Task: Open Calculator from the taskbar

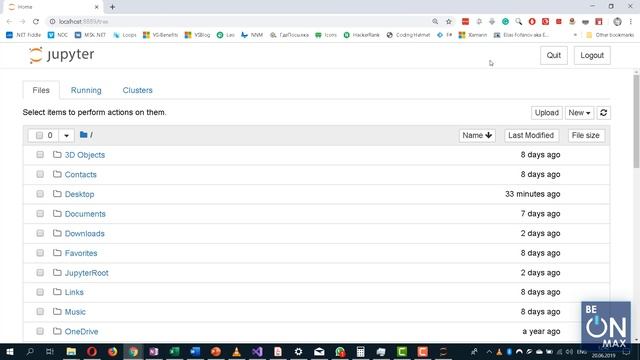Action: click(360, 351)
